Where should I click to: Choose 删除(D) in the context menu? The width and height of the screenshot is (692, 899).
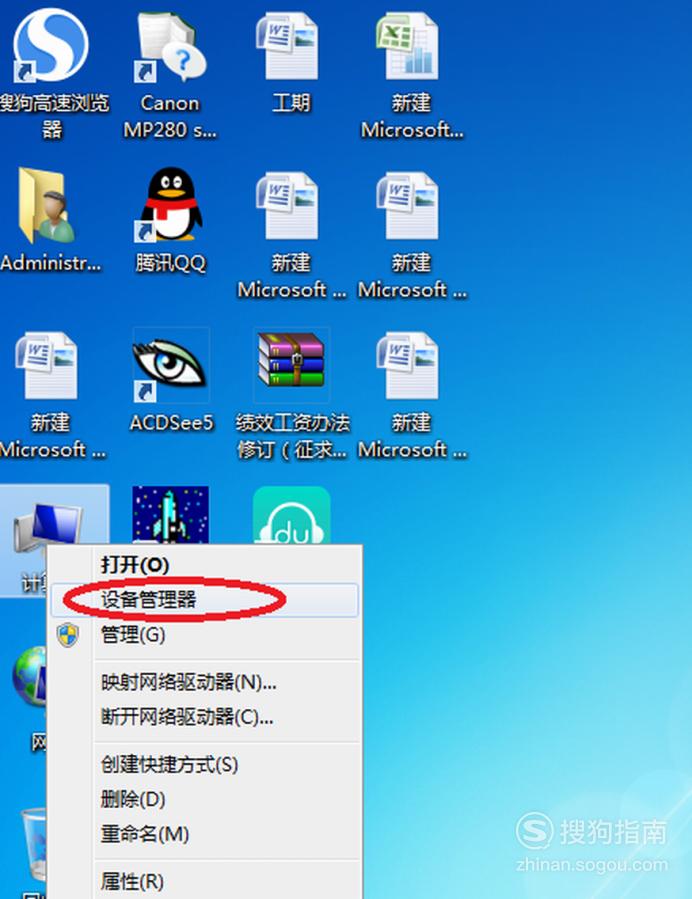click(204, 799)
